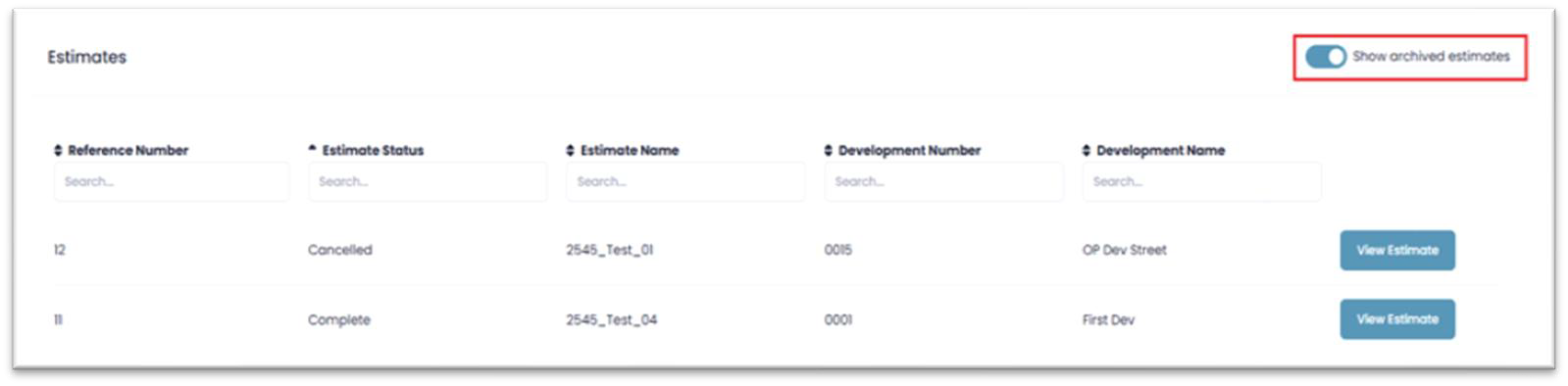Click the Show archived estimates label
Screen dimensions: 1568x386
(1431, 57)
